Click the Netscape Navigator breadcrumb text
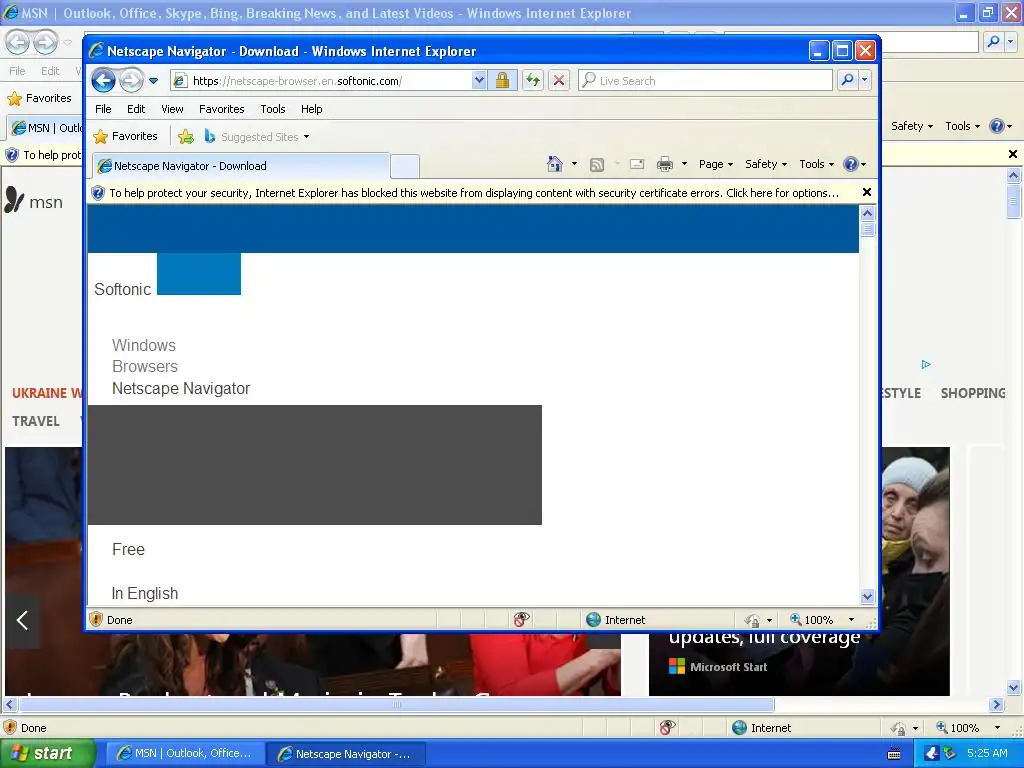The height and width of the screenshot is (768, 1024). point(181,389)
